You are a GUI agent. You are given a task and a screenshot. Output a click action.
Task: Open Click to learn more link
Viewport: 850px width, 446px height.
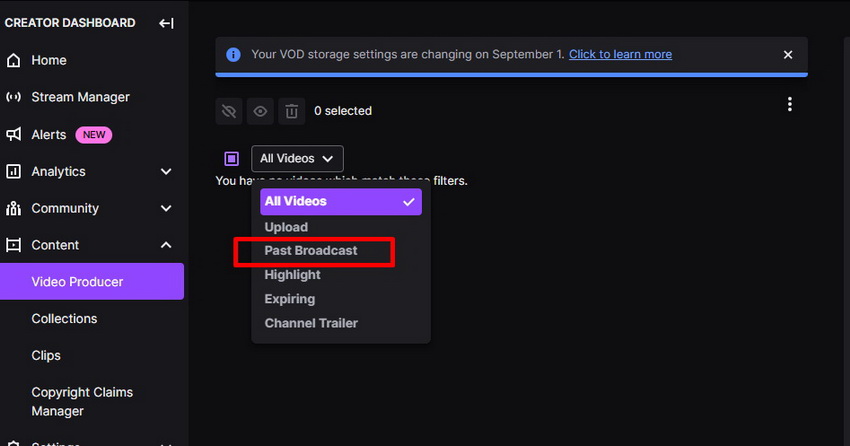click(620, 54)
